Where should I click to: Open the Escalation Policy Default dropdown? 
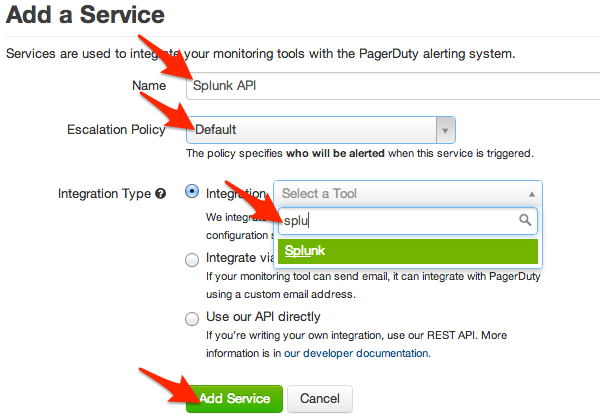tap(311, 129)
